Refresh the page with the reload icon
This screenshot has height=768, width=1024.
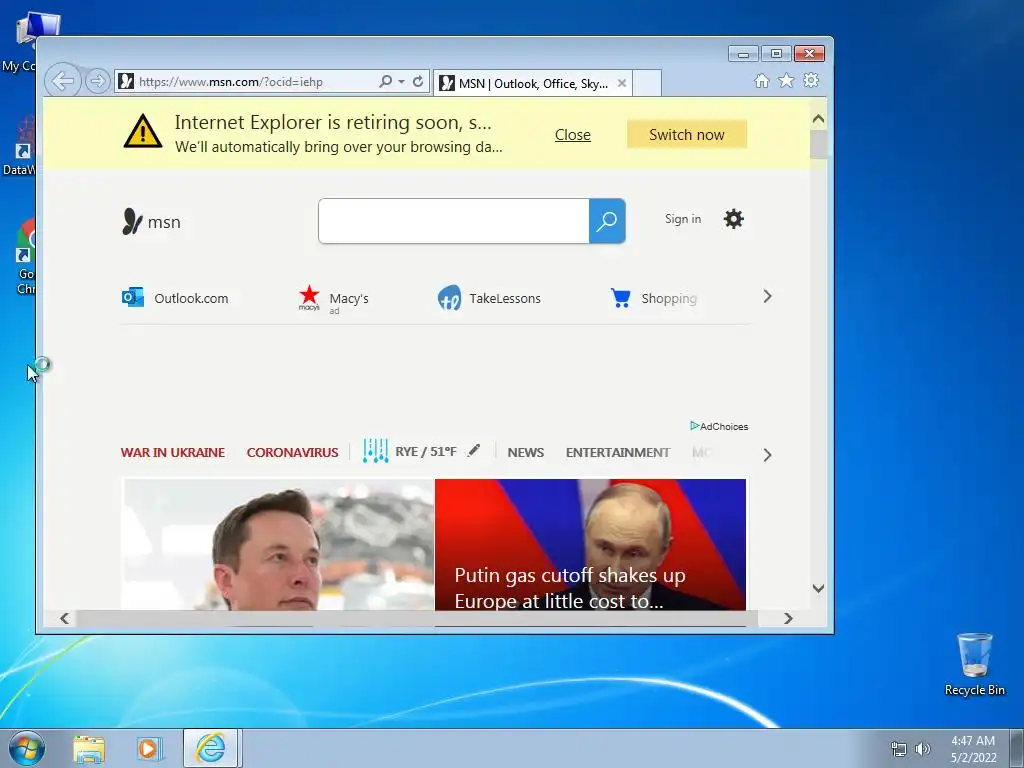pos(418,82)
